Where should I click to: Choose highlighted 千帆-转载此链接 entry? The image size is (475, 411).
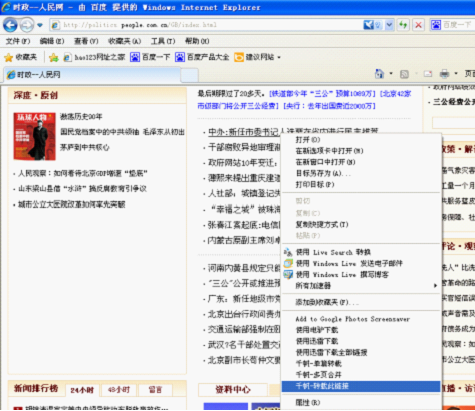tap(361, 386)
